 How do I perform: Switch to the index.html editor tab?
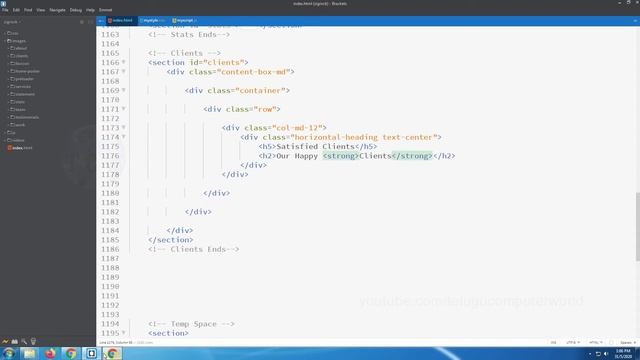click(122, 20)
